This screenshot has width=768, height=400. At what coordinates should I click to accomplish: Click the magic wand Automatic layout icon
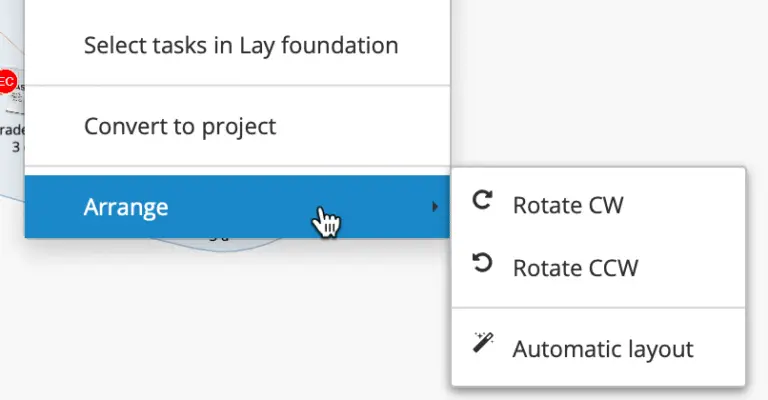click(482, 344)
